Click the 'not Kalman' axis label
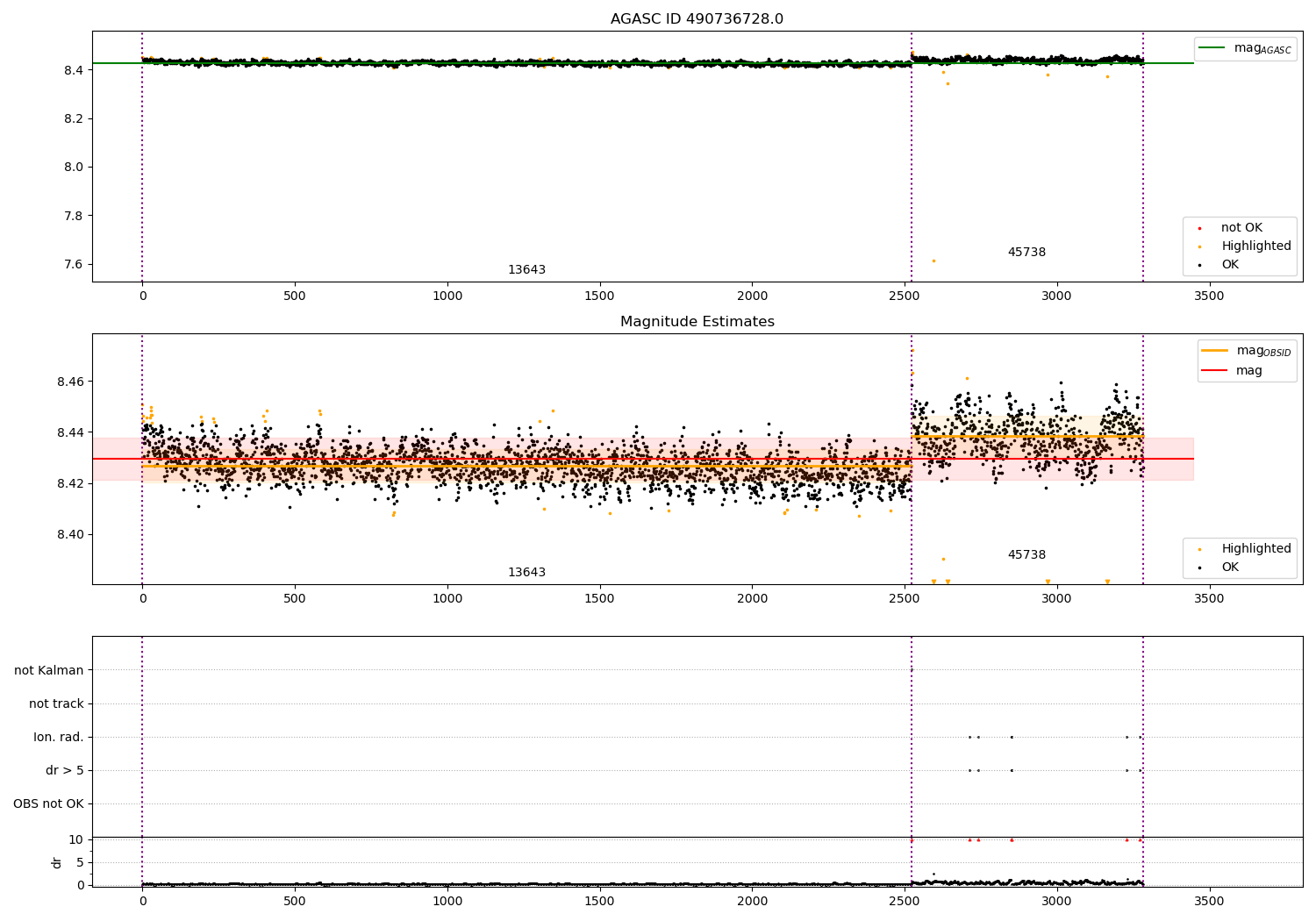The width and height of the screenshot is (1316, 921). coord(49,671)
